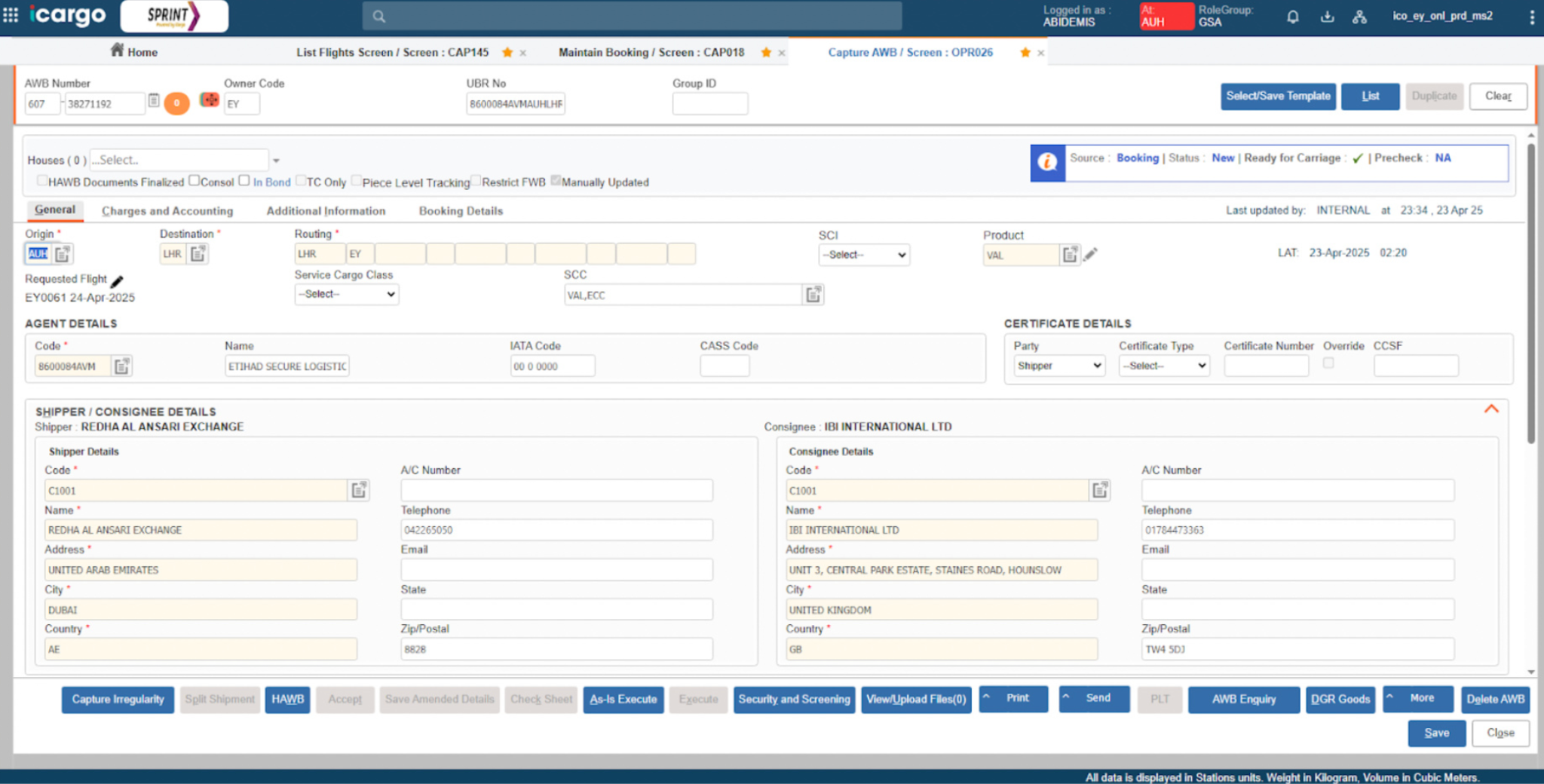1544x784 pixels.
Task: Open the SCC lookup icon
Action: [813, 295]
